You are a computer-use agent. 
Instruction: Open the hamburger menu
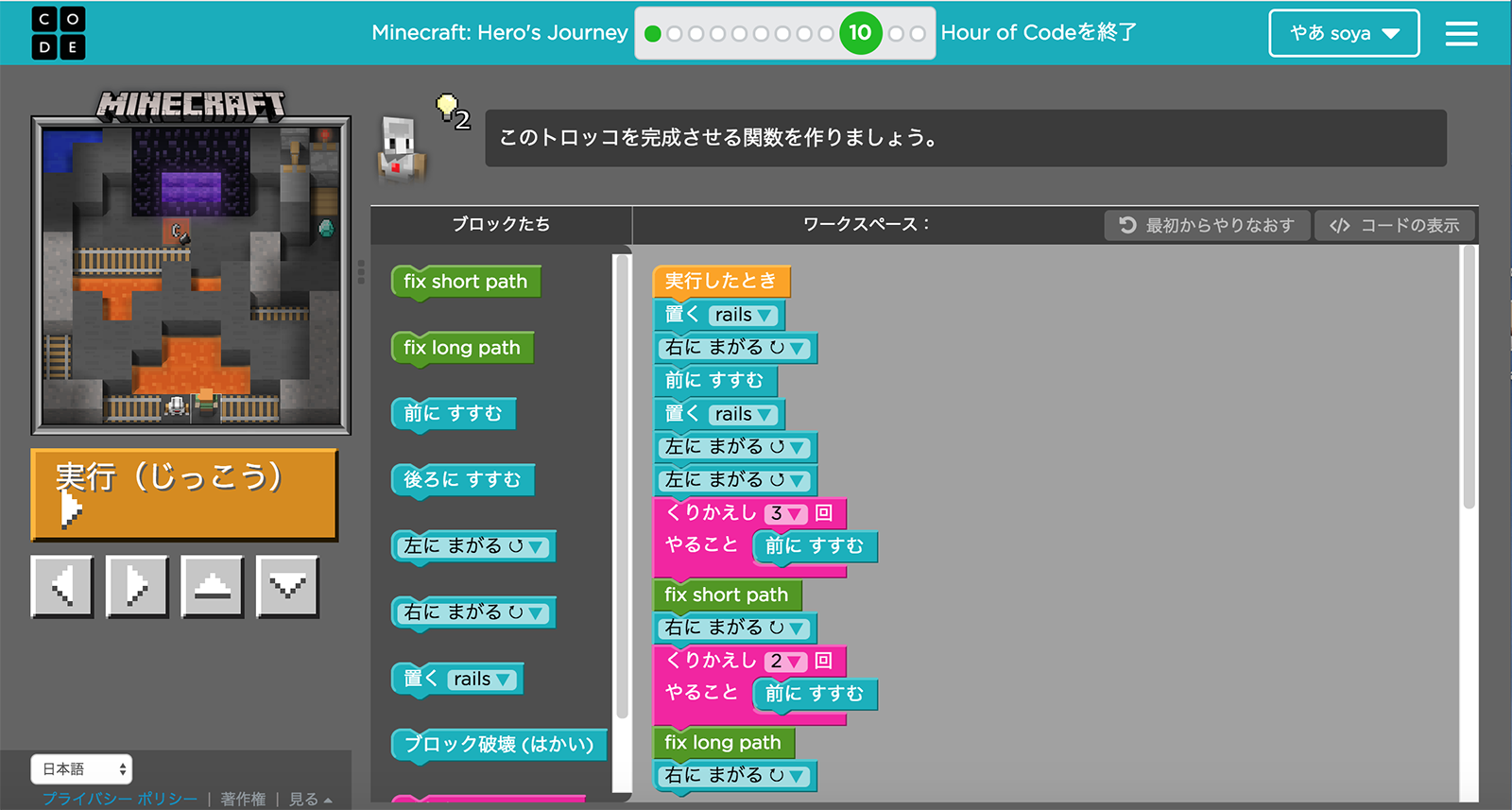pyautogui.click(x=1461, y=34)
